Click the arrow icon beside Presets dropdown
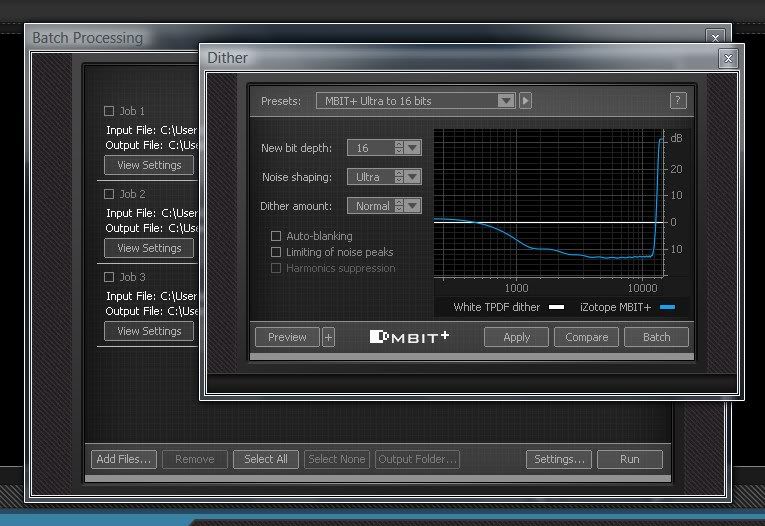 pos(526,101)
